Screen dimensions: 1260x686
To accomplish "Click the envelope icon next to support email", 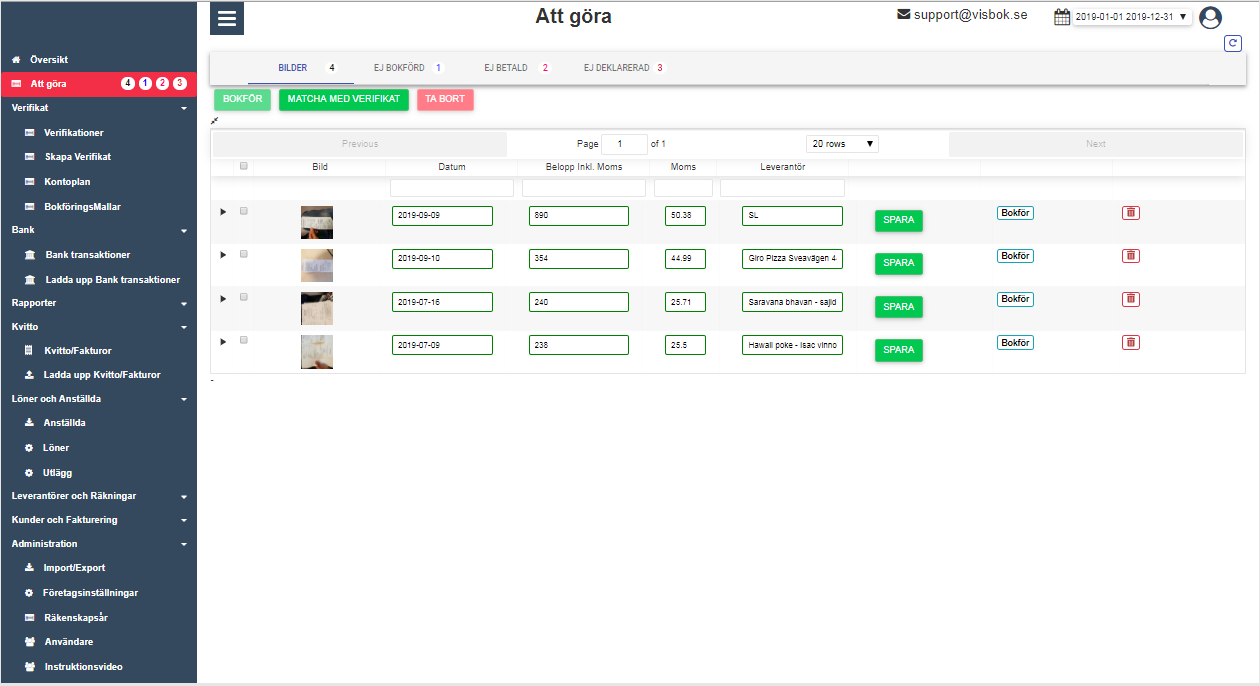I will [x=904, y=15].
